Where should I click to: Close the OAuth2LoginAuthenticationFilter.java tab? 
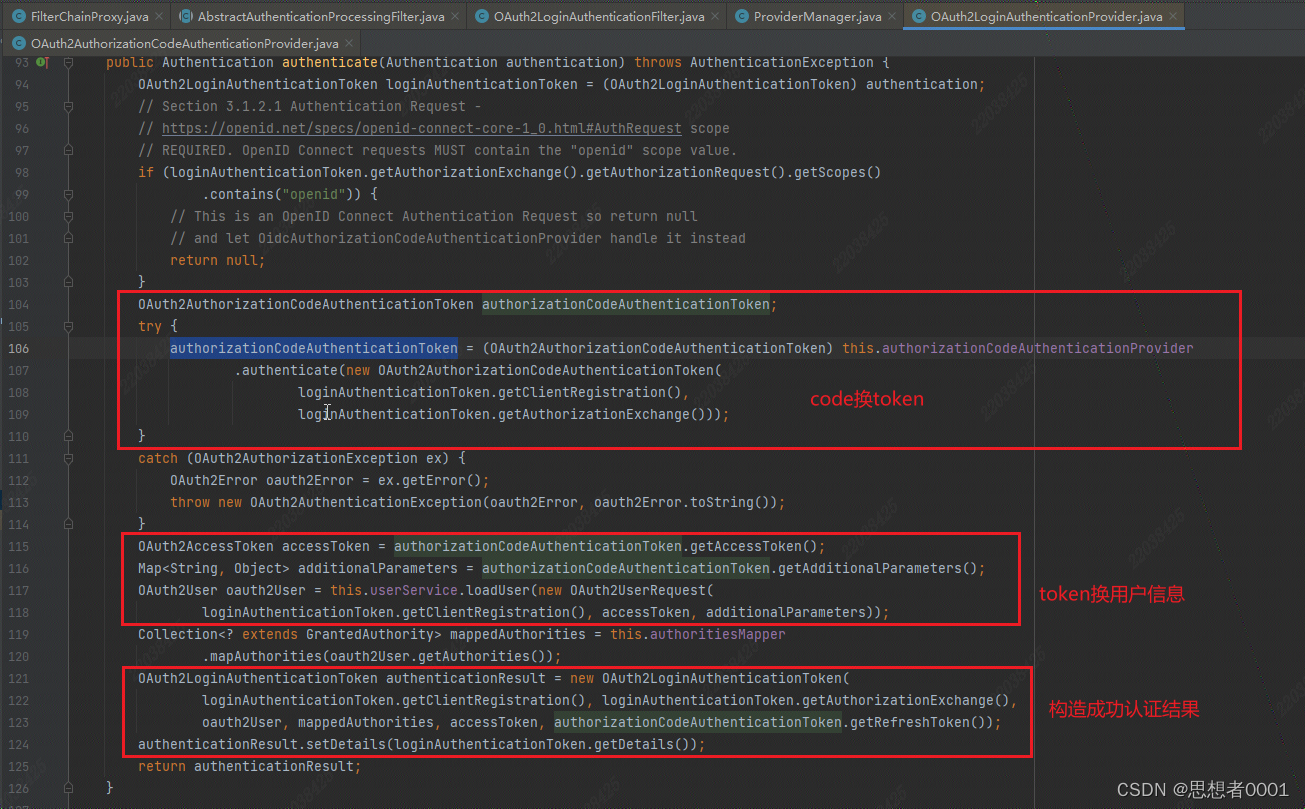pos(714,17)
